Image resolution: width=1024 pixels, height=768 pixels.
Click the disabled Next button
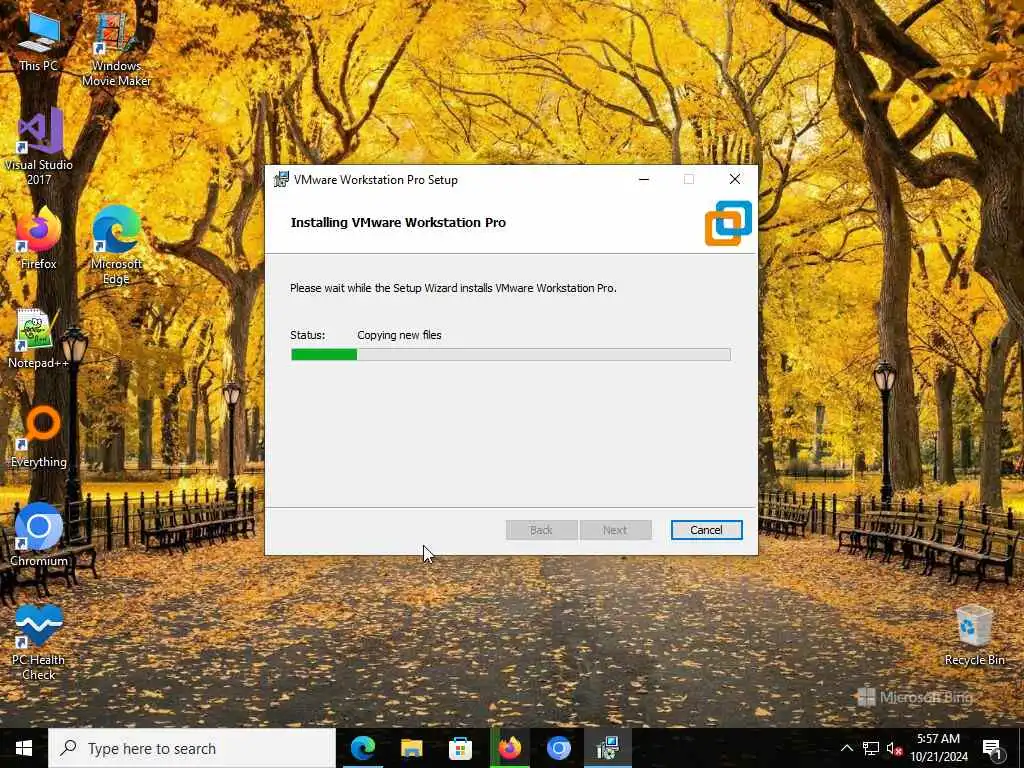click(615, 530)
